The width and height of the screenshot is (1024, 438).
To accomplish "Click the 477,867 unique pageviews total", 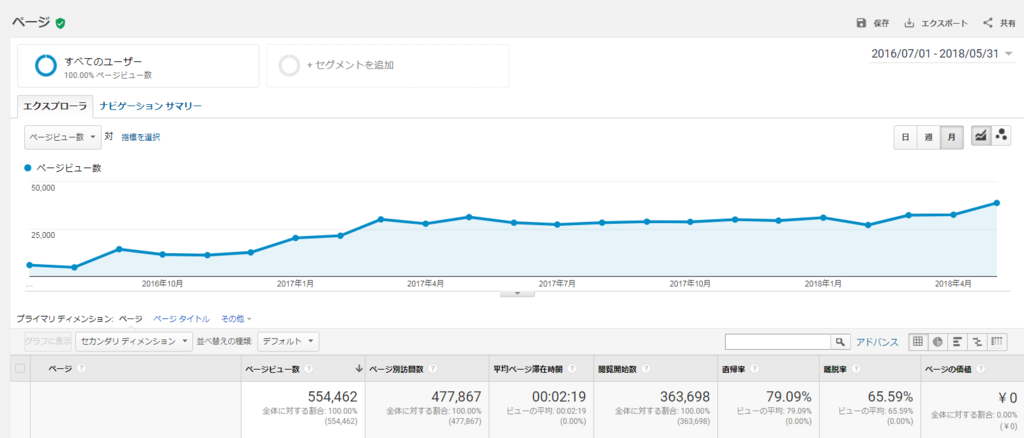I will (x=456, y=397).
